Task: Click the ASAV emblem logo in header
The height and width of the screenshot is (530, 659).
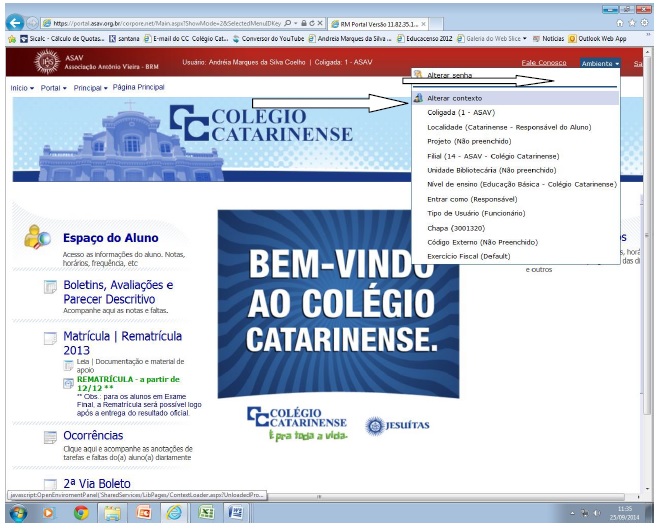Action: 47,62
